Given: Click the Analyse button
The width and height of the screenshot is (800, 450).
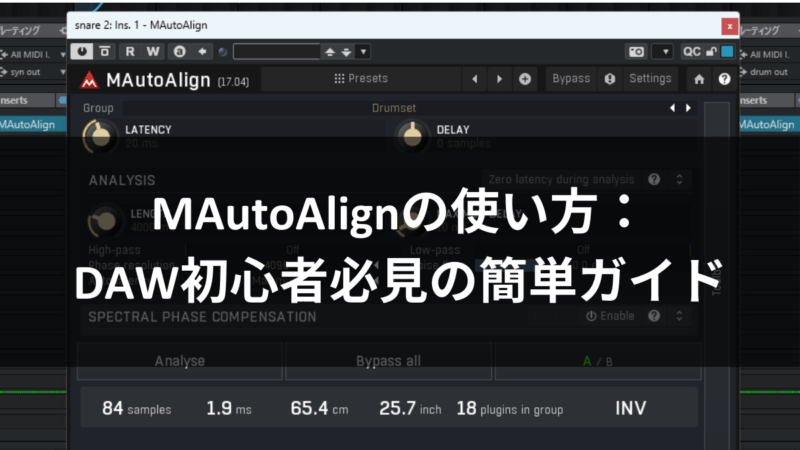Looking at the screenshot, I should (x=180, y=361).
